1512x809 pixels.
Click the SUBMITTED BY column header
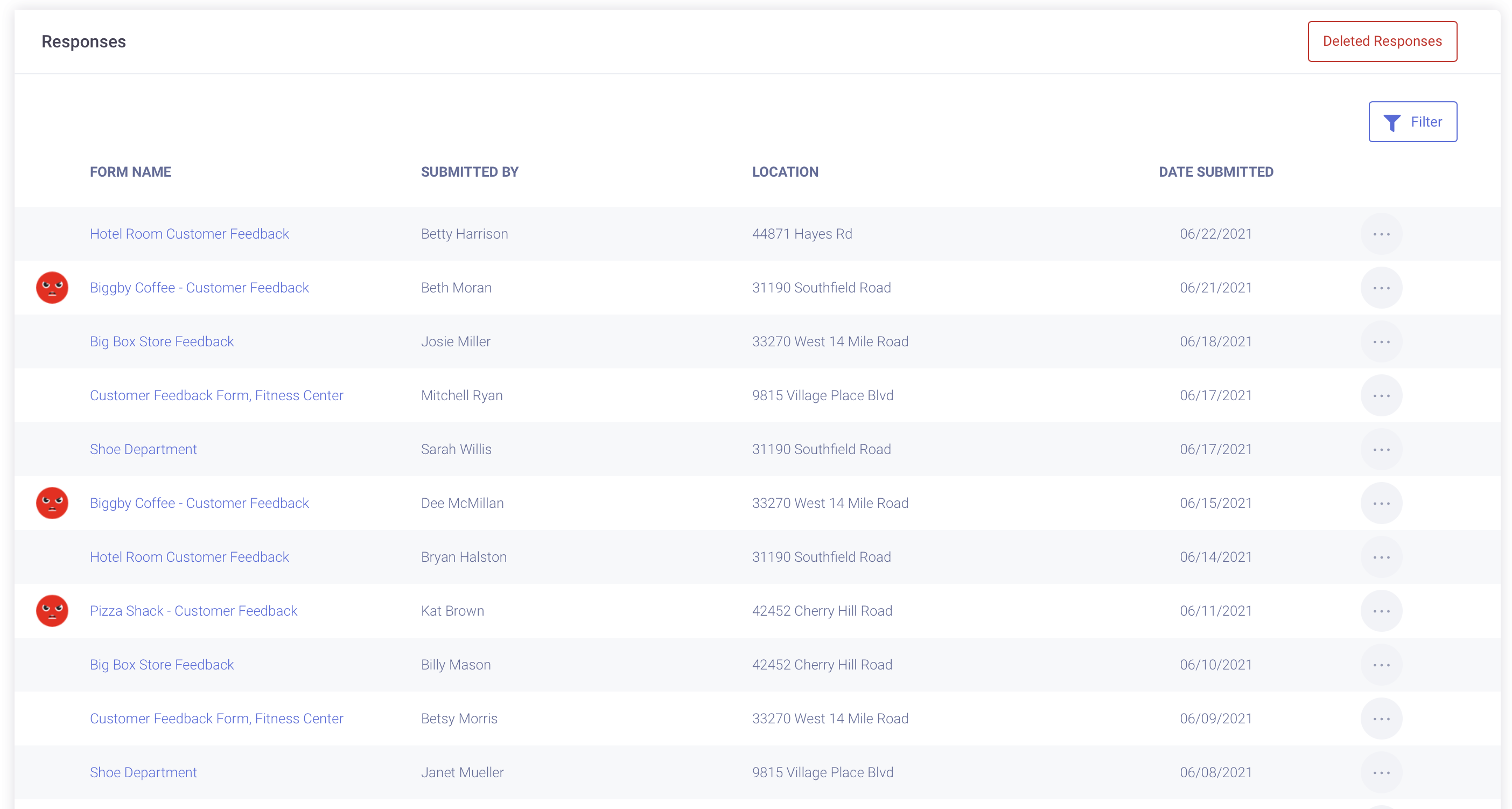click(470, 172)
